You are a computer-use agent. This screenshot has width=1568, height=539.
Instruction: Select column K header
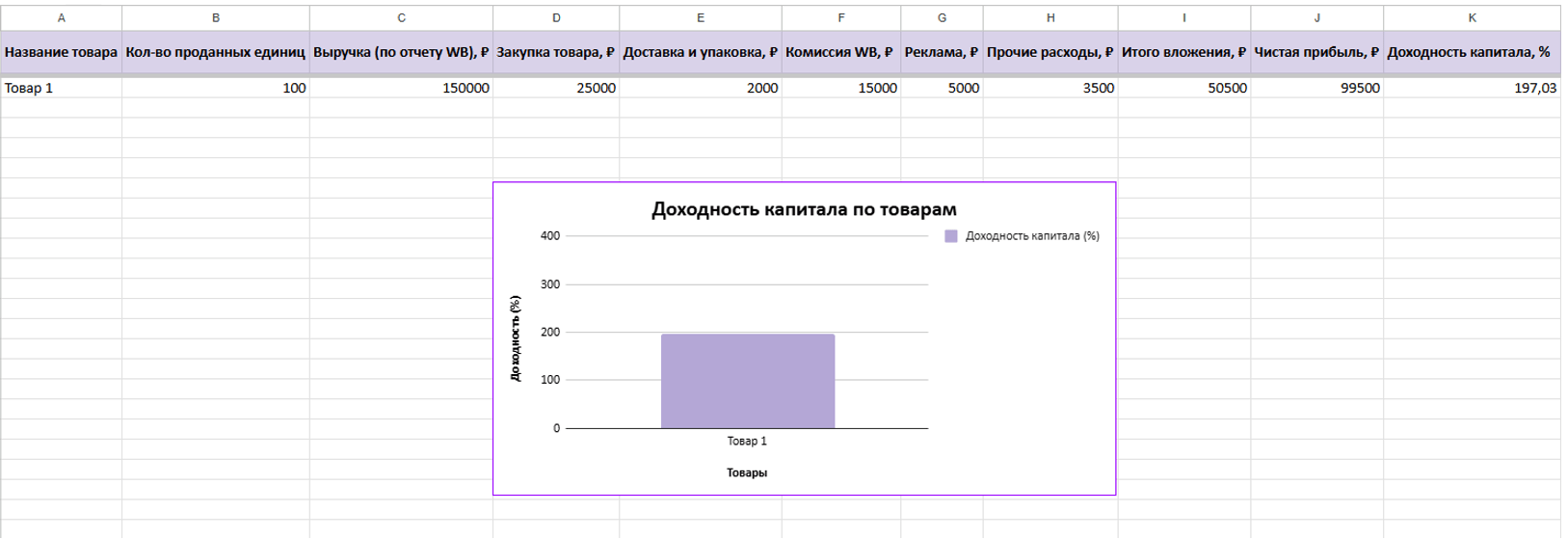tap(1472, 17)
